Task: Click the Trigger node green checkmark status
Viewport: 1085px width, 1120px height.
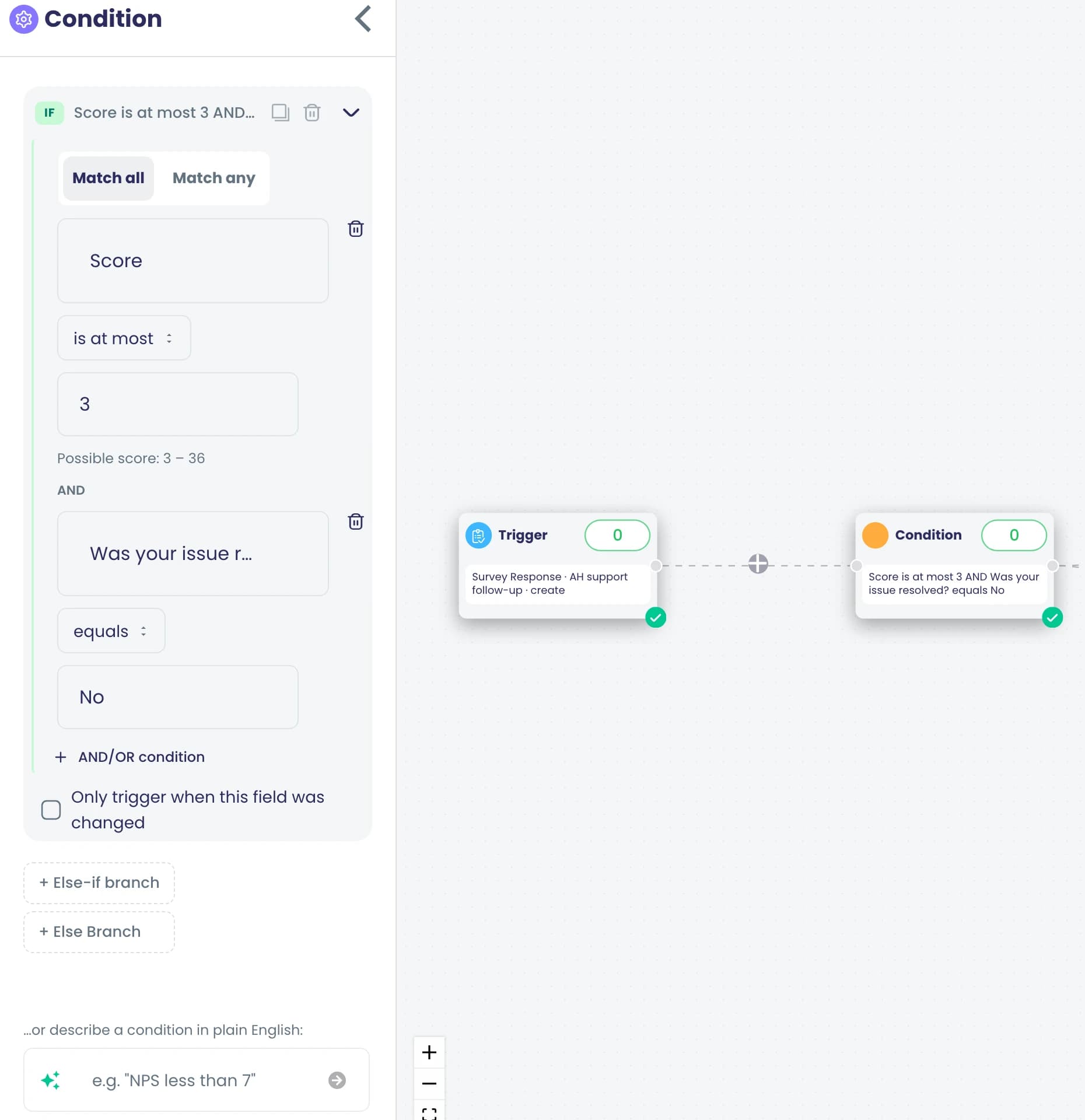Action: tap(656, 617)
